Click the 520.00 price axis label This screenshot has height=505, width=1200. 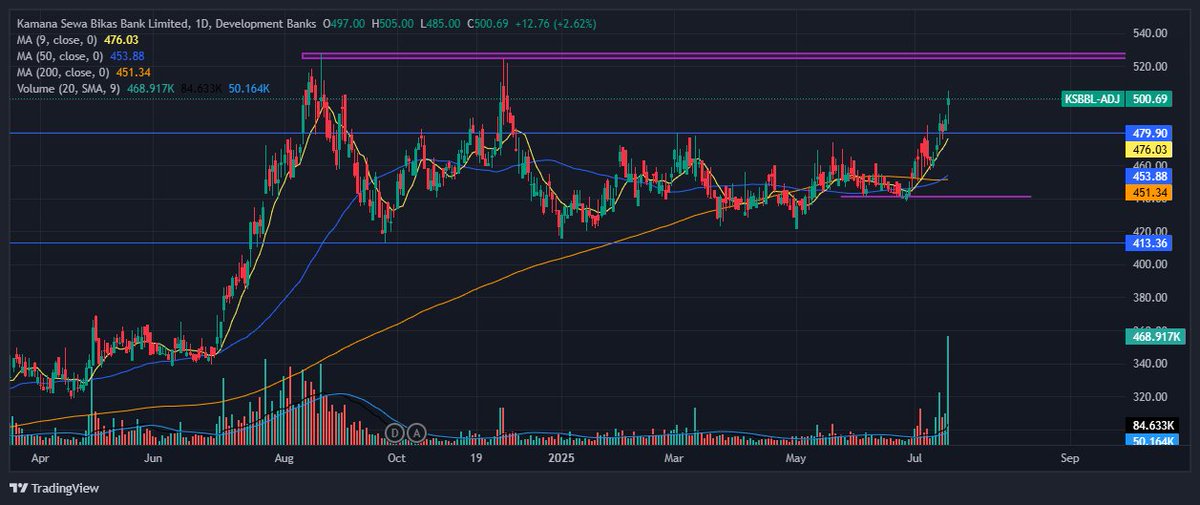1150,66
